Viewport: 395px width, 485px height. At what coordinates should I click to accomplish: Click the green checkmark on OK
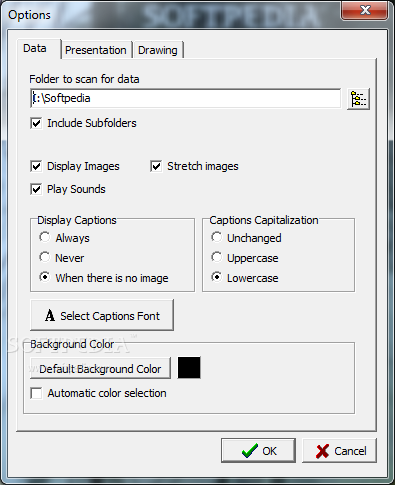coord(250,451)
